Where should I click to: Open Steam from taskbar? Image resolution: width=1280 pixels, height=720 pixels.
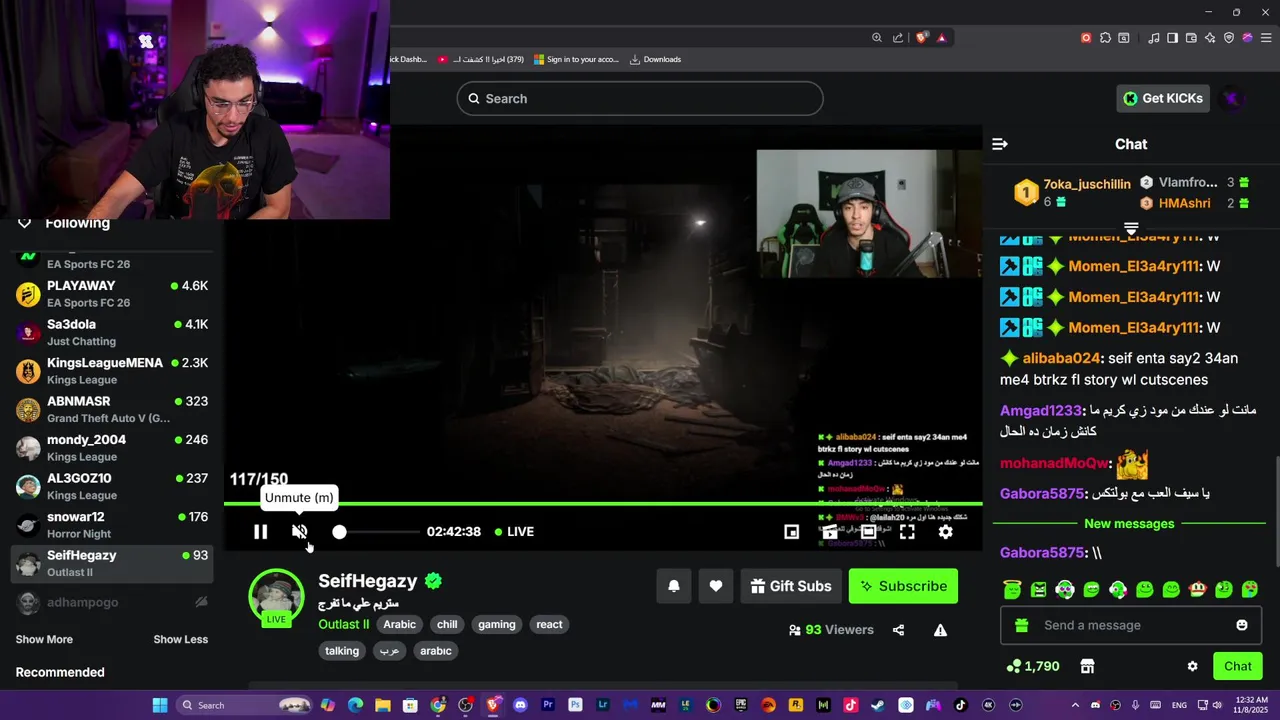click(x=878, y=705)
